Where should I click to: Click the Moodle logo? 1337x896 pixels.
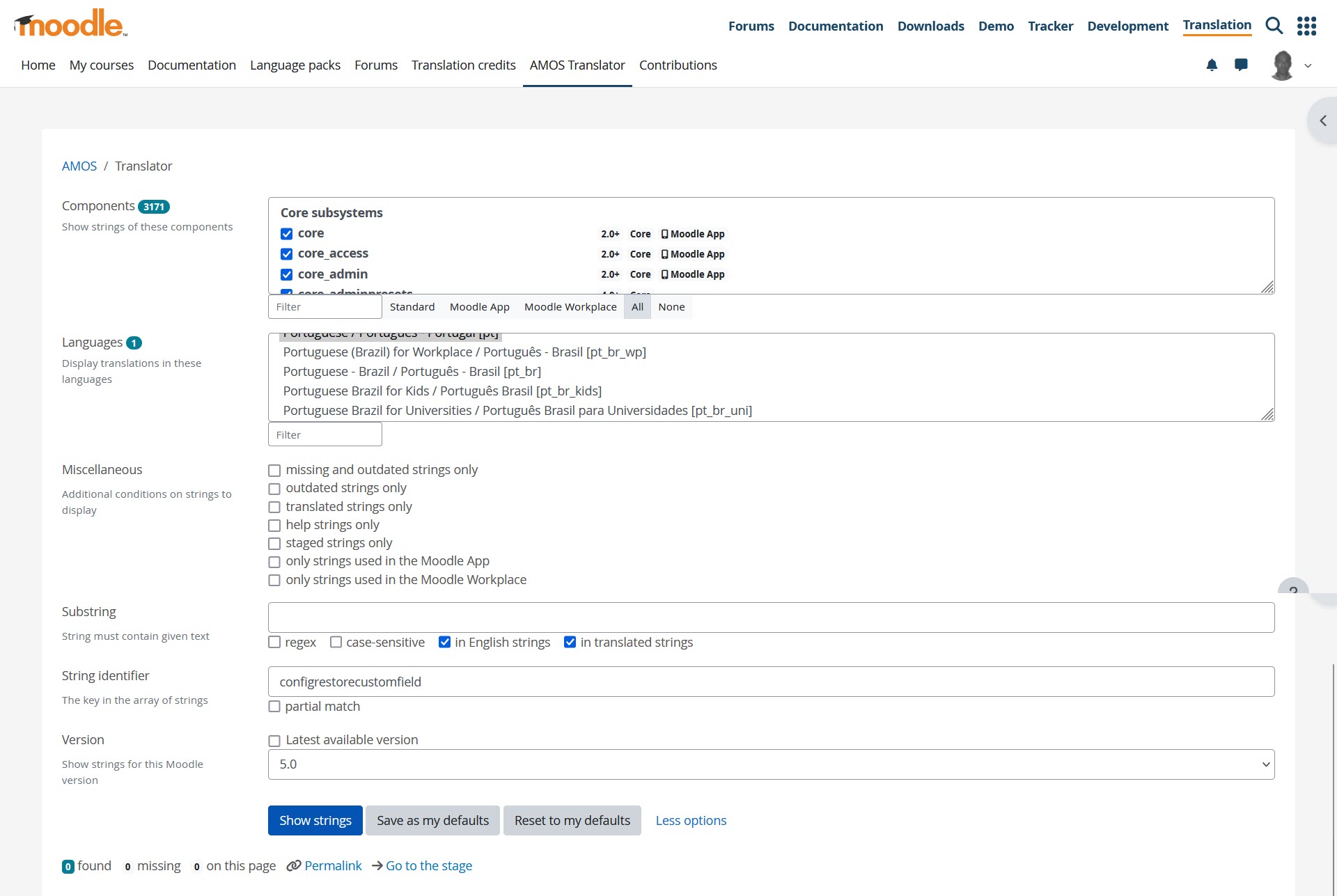coord(70,24)
